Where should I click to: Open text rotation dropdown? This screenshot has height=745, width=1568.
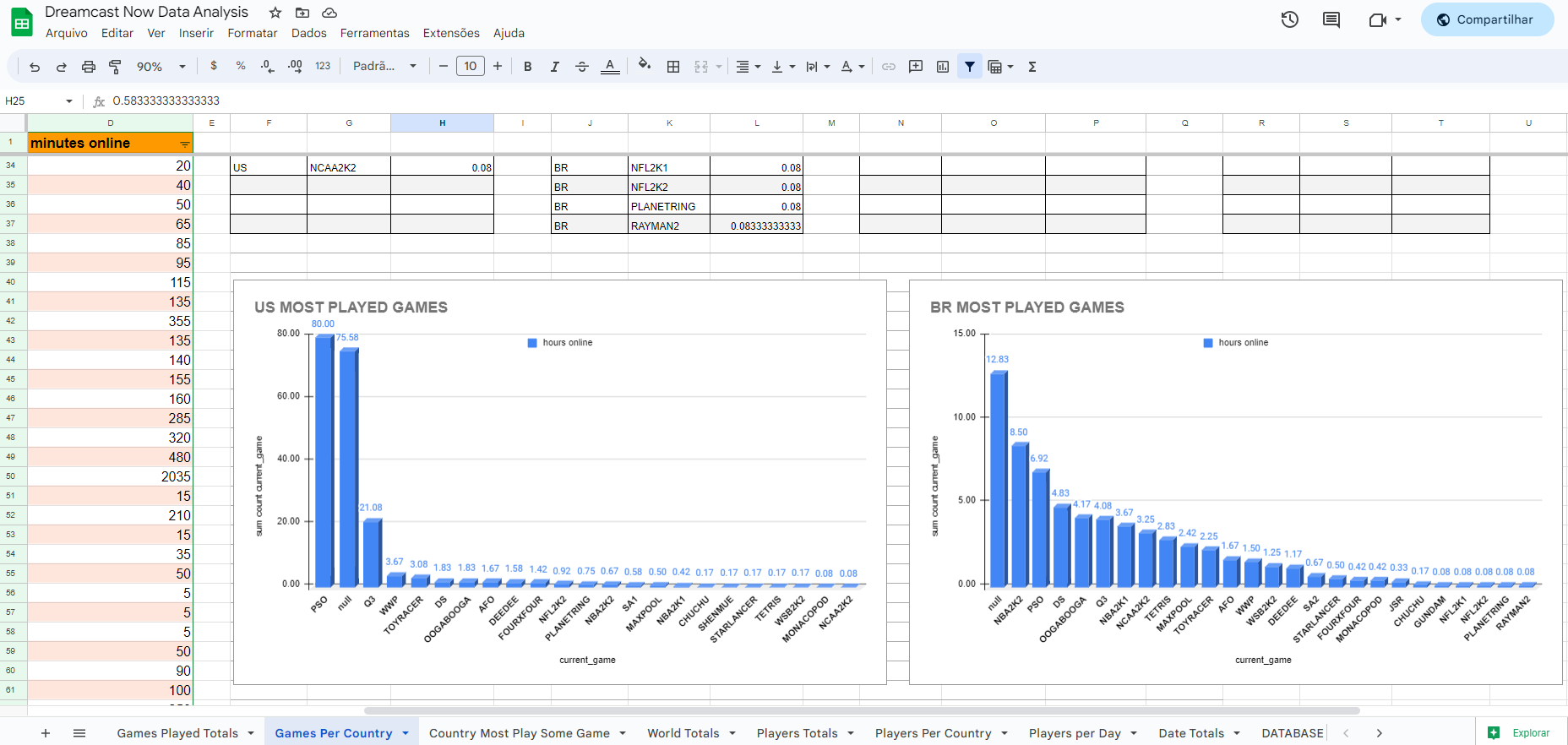(852, 67)
